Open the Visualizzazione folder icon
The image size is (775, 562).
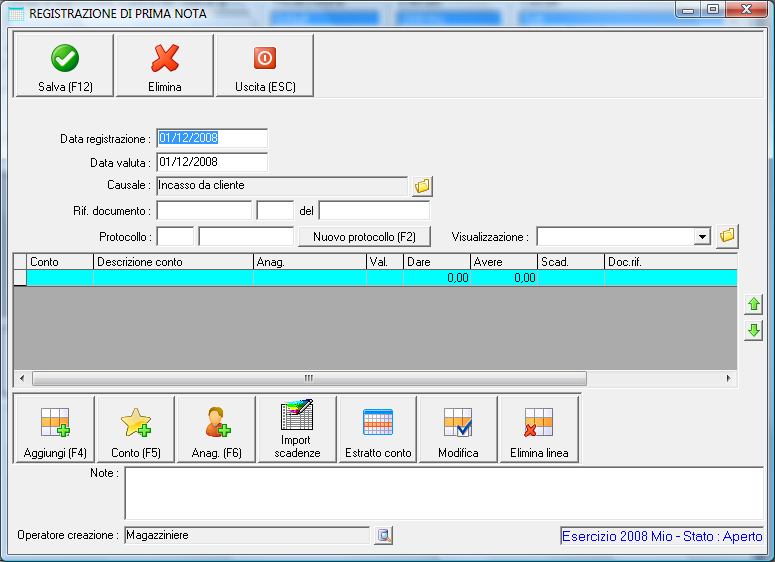727,236
